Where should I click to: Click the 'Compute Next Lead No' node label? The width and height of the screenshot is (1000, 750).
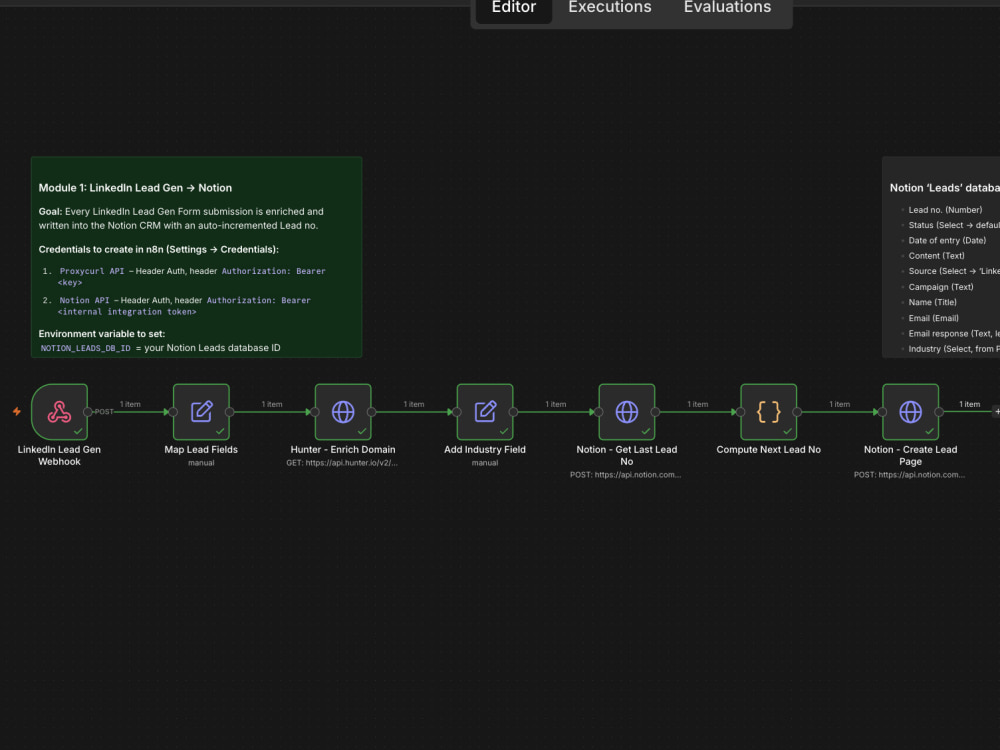click(x=768, y=450)
